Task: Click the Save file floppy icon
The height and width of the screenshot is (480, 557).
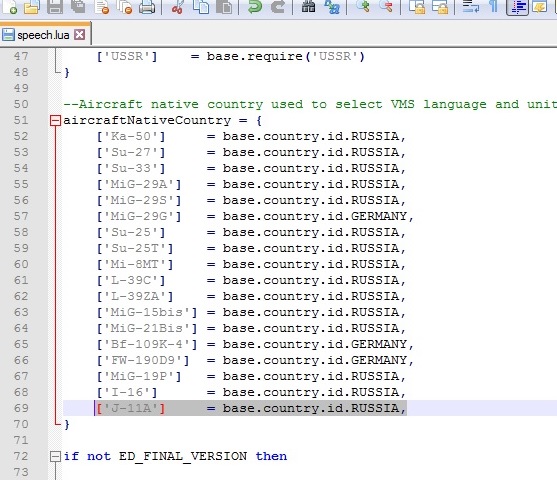Action: (55, 6)
